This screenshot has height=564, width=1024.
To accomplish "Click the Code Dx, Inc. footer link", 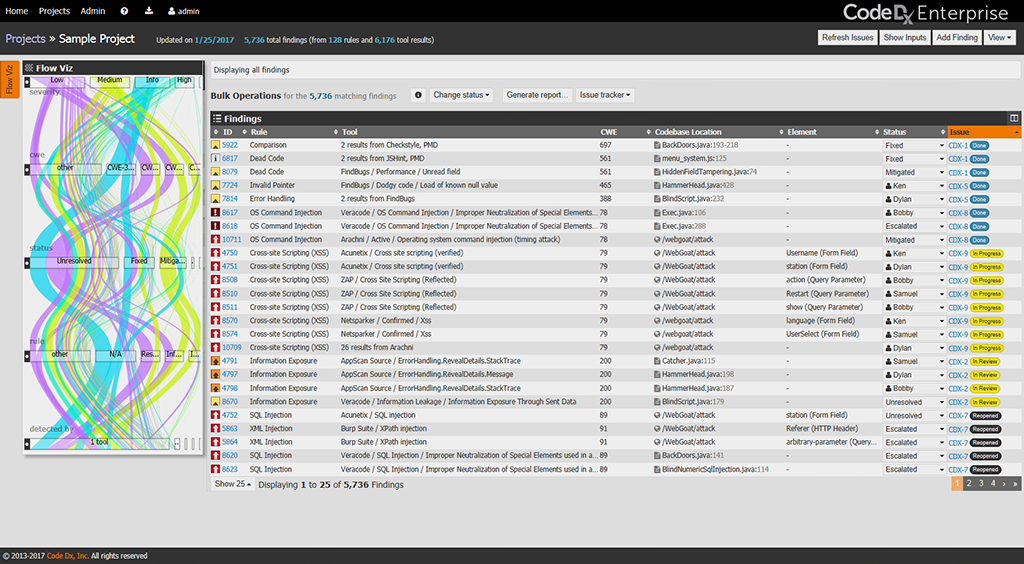I will click(68, 556).
